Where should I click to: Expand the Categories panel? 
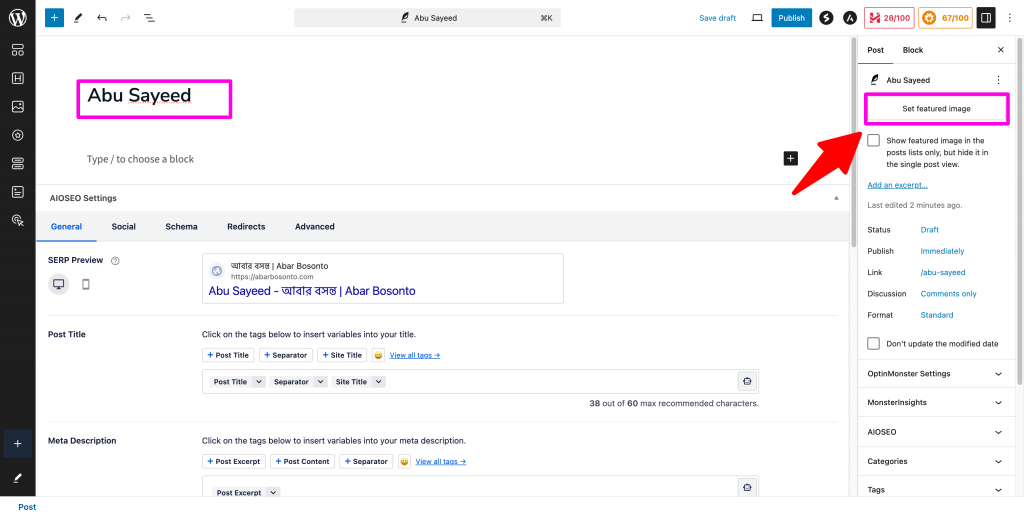pyautogui.click(x=997, y=462)
